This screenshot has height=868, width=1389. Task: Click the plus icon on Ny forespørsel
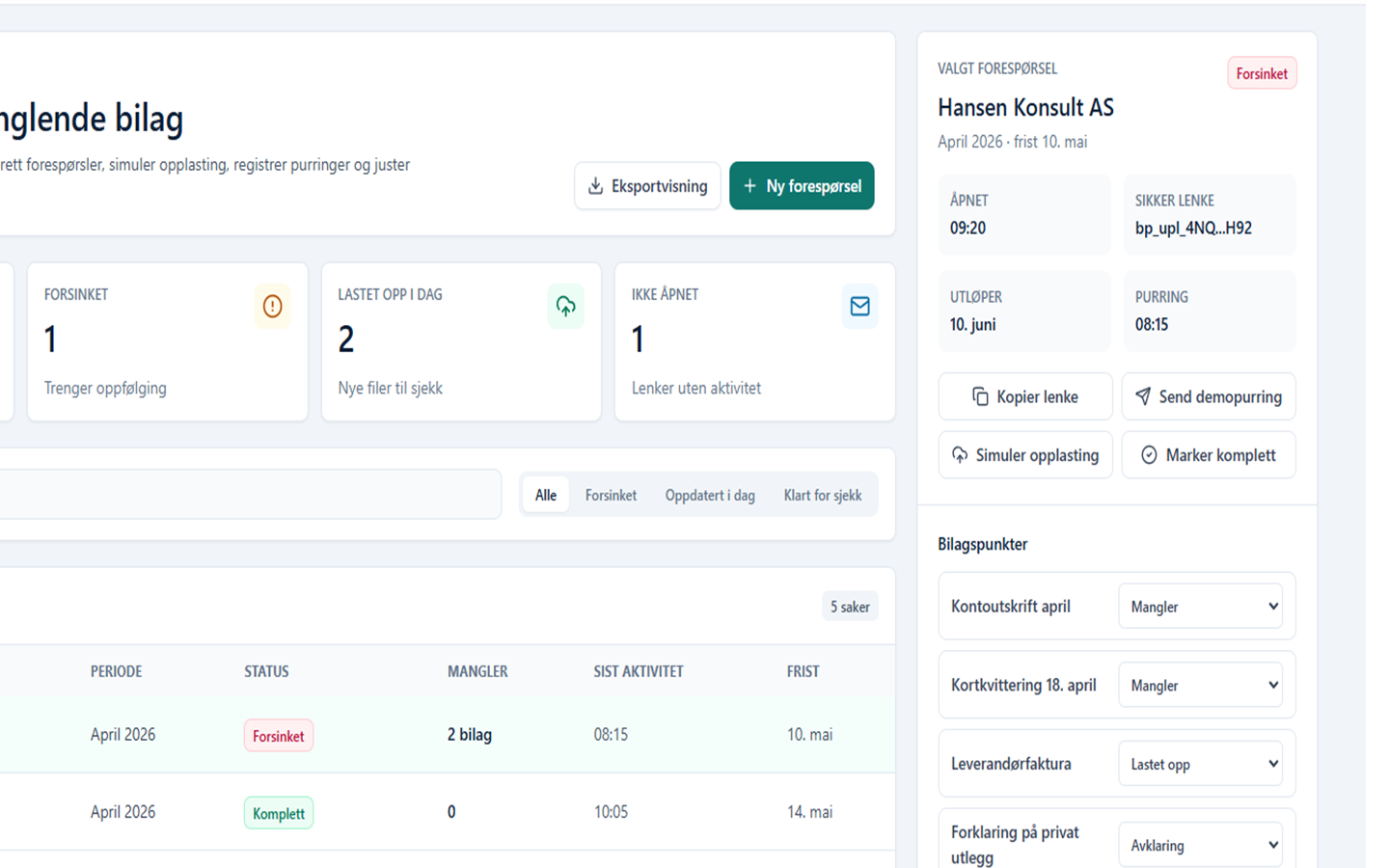pos(749,186)
